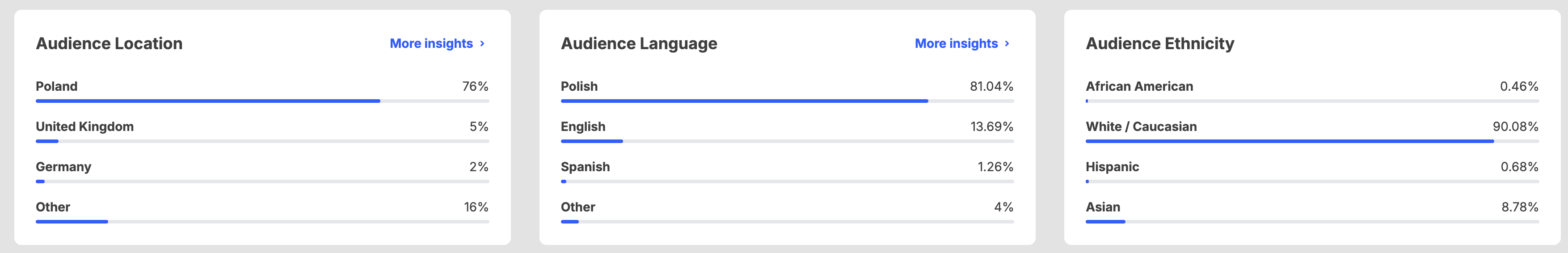
Task: Click the Hispanic ethnicity label
Action: [x=1112, y=167]
